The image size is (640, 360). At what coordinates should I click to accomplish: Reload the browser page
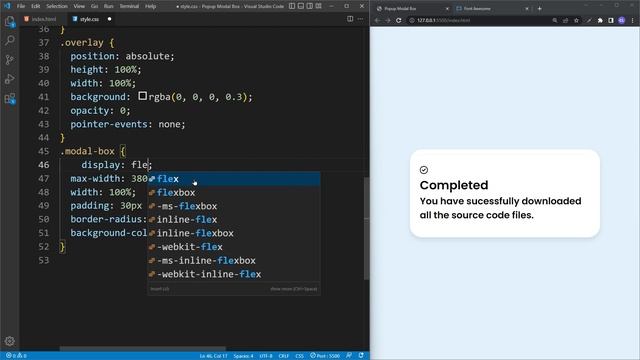pos(399,20)
